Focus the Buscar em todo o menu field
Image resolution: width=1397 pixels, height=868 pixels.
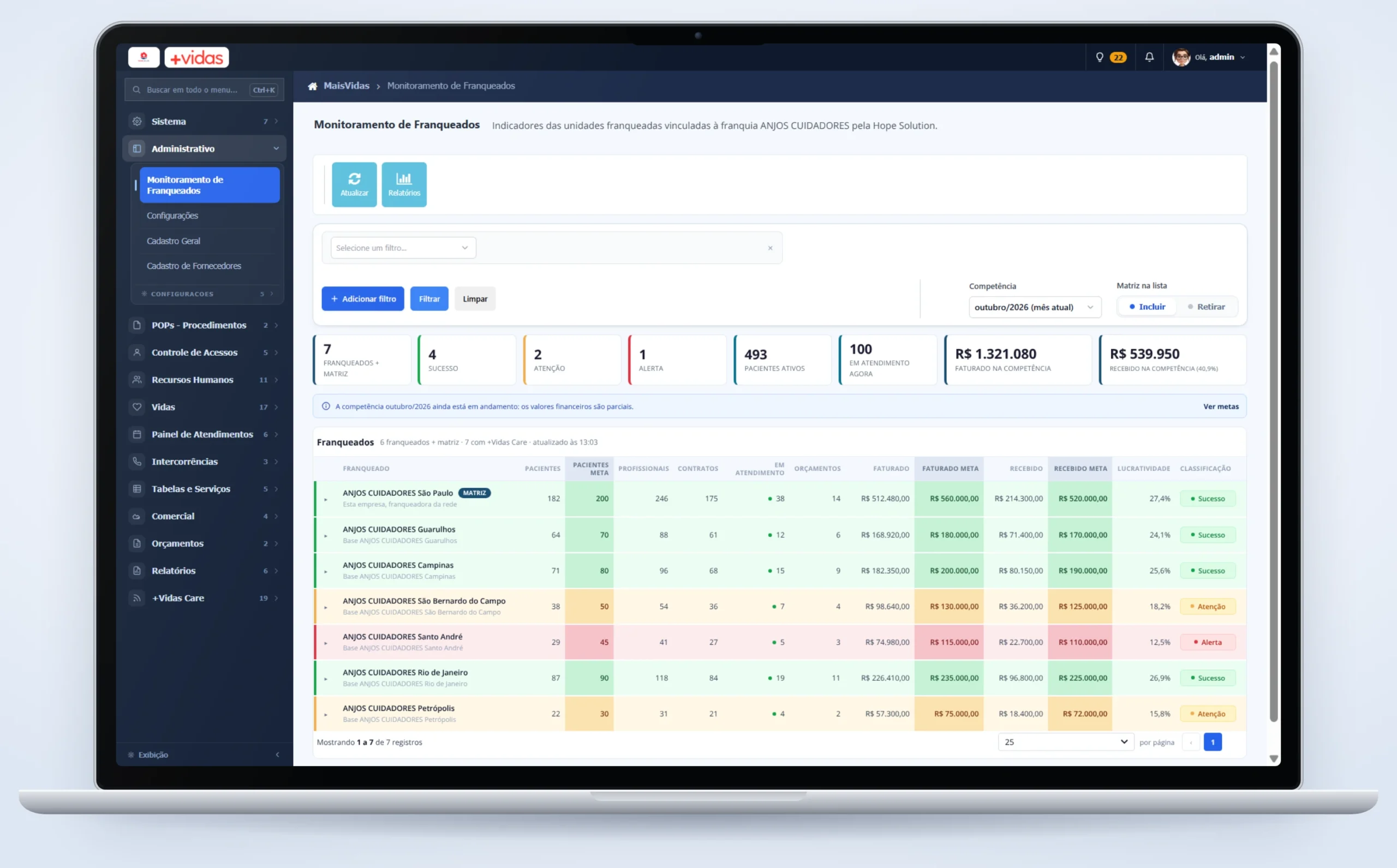coord(204,89)
